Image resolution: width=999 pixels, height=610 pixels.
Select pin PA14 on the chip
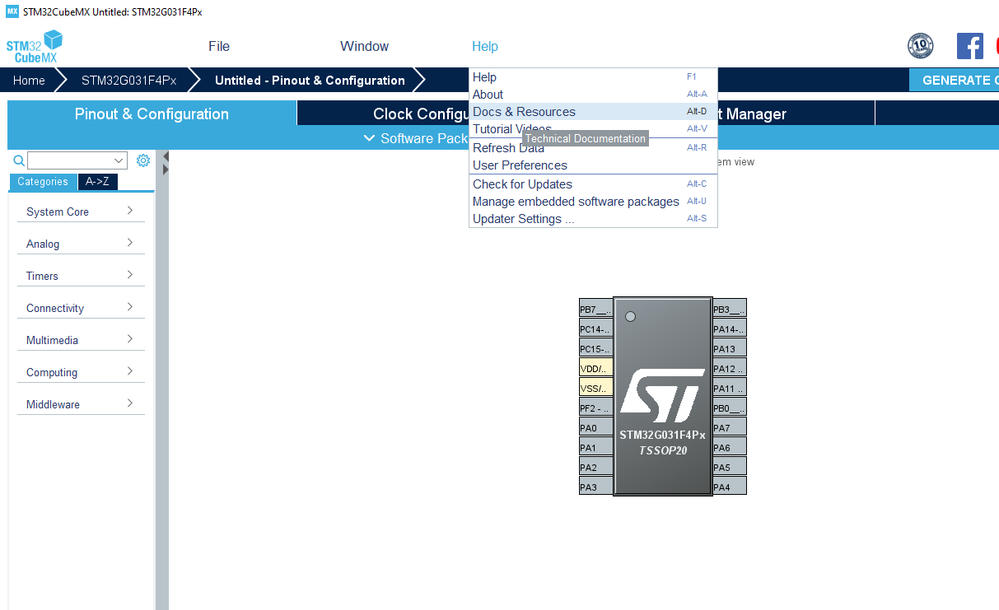pyautogui.click(x=729, y=329)
